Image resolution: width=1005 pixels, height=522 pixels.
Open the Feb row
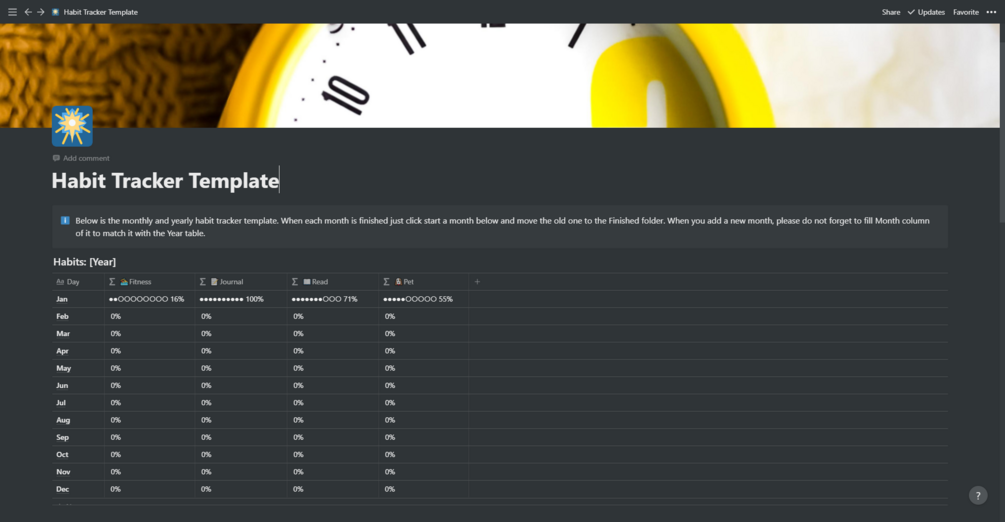[x=62, y=317]
